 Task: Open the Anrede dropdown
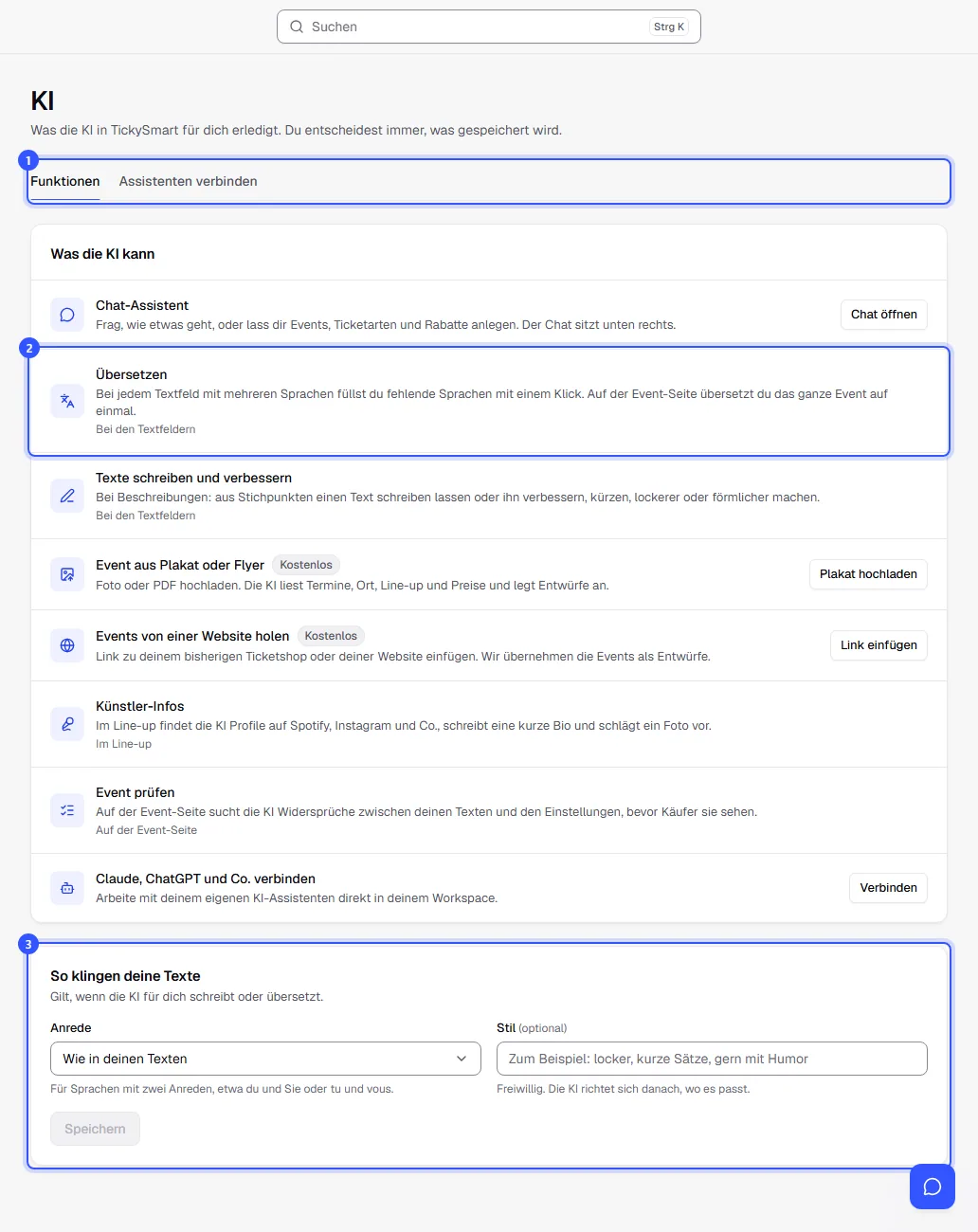[x=265, y=1059]
